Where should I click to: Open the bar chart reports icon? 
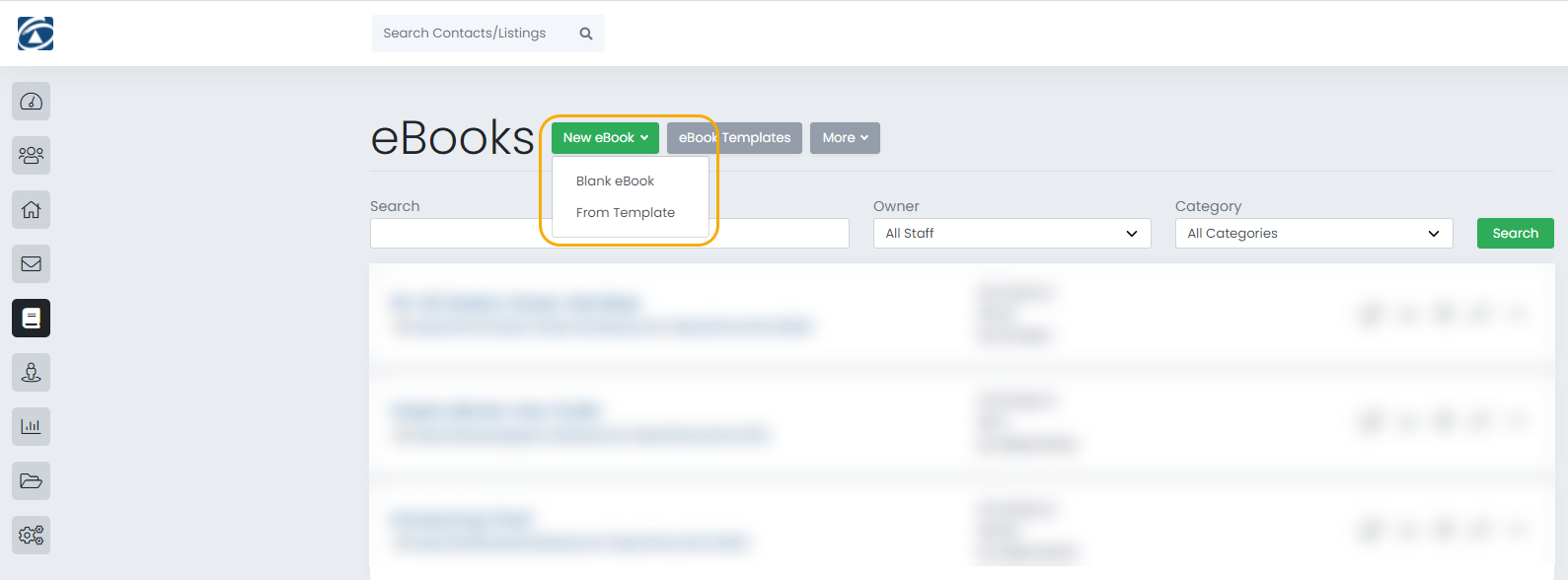pyautogui.click(x=32, y=427)
